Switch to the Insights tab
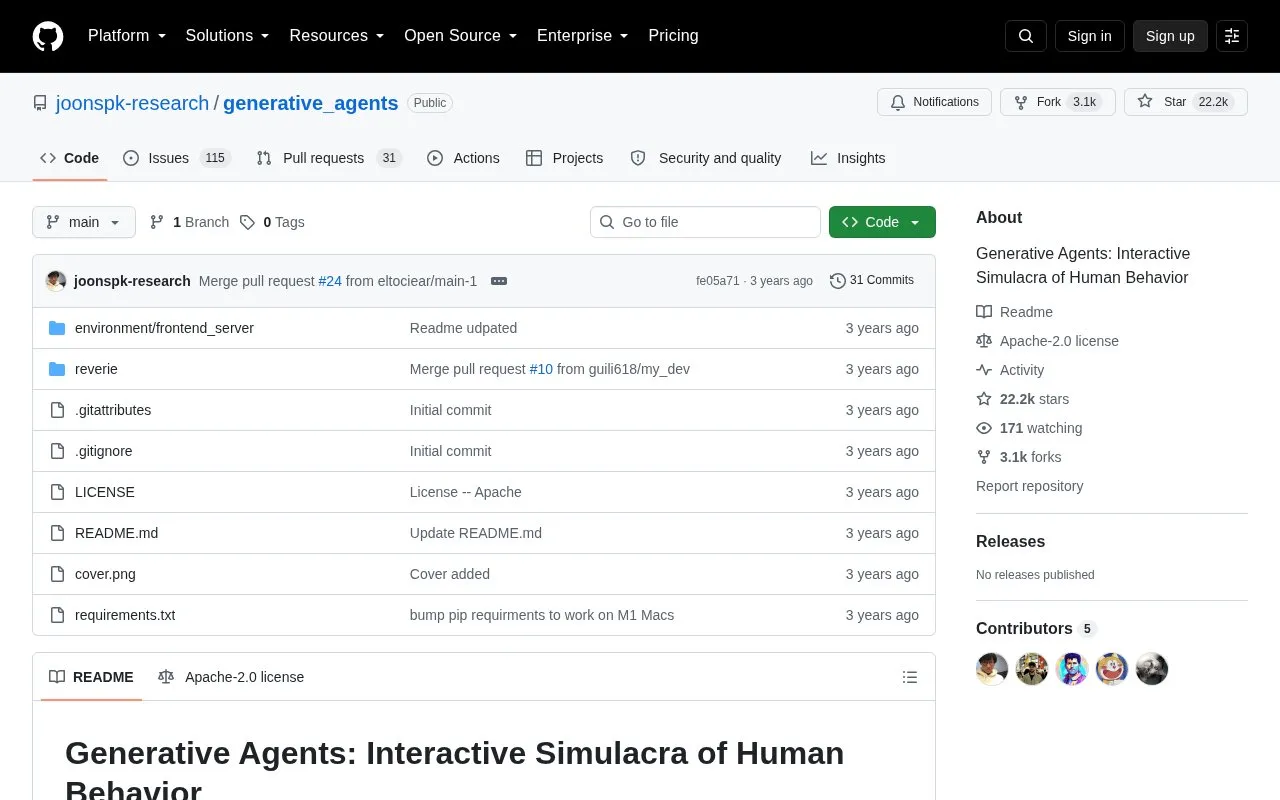1280x800 pixels. (848, 158)
